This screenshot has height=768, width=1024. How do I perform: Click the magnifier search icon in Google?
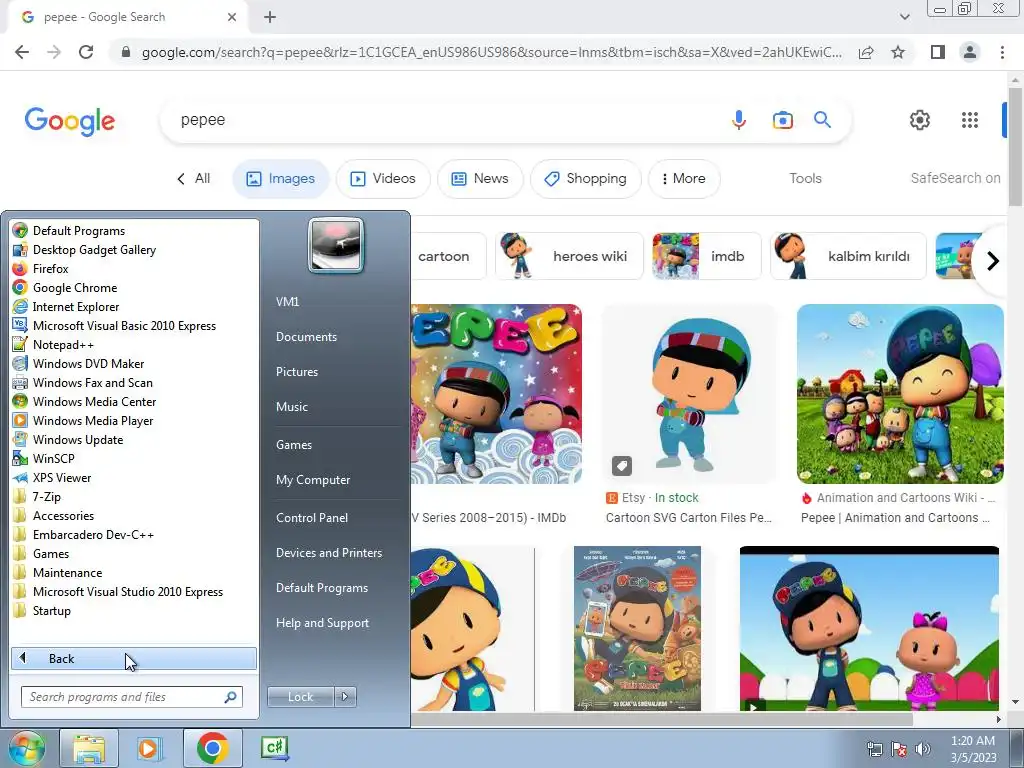click(822, 120)
